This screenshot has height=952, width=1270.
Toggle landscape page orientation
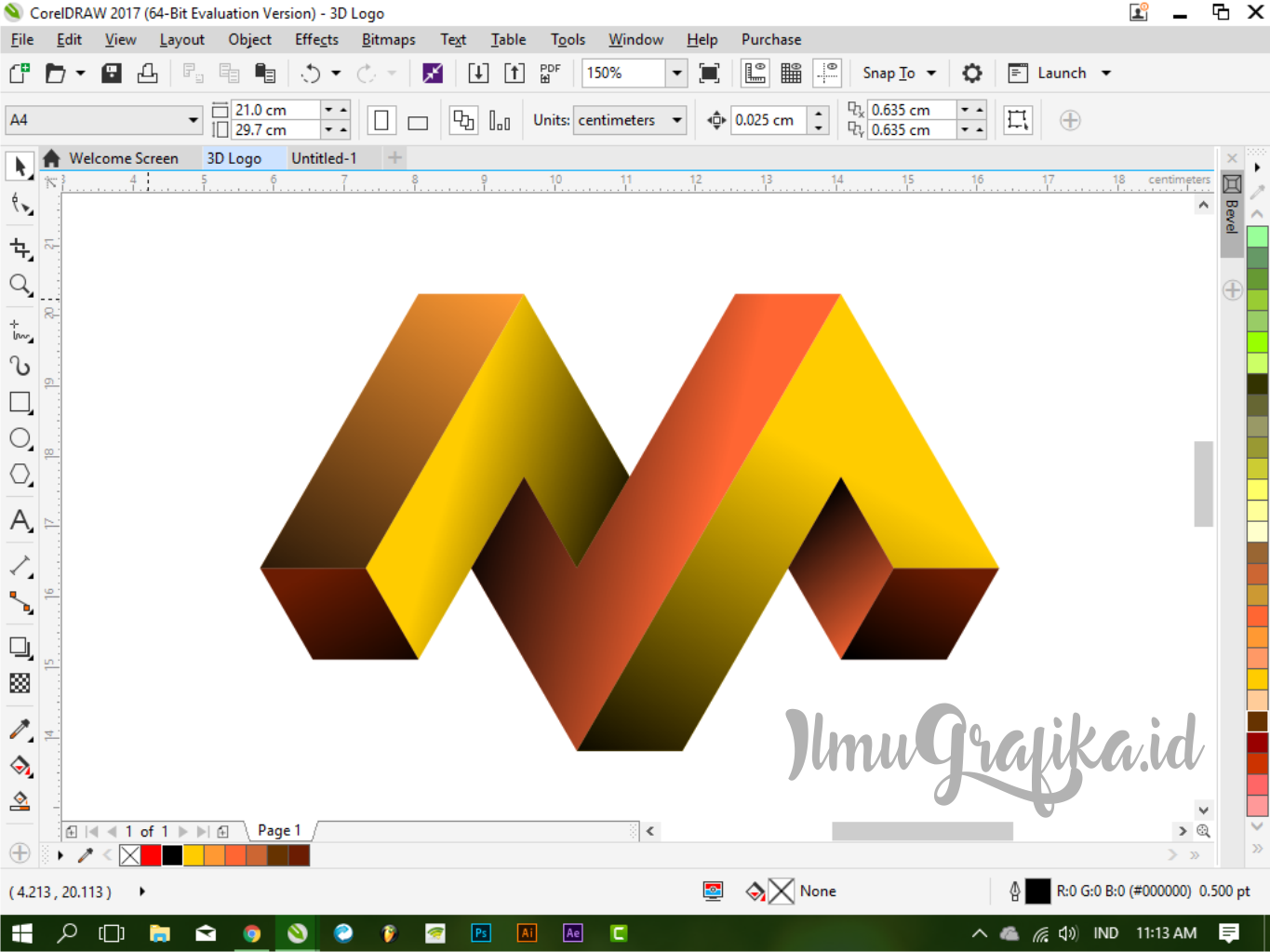[417, 120]
